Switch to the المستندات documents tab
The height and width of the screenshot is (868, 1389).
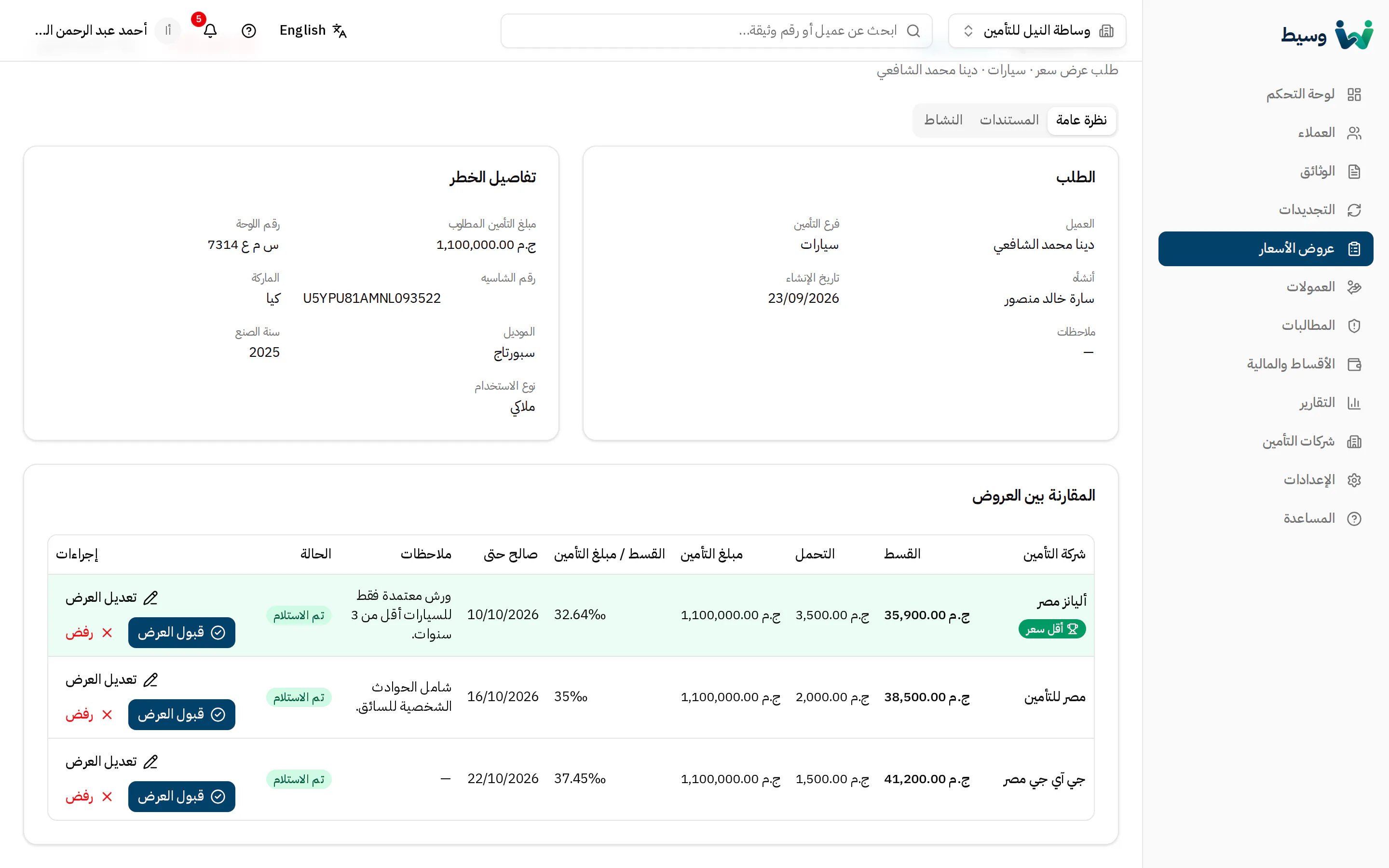[x=1009, y=120]
